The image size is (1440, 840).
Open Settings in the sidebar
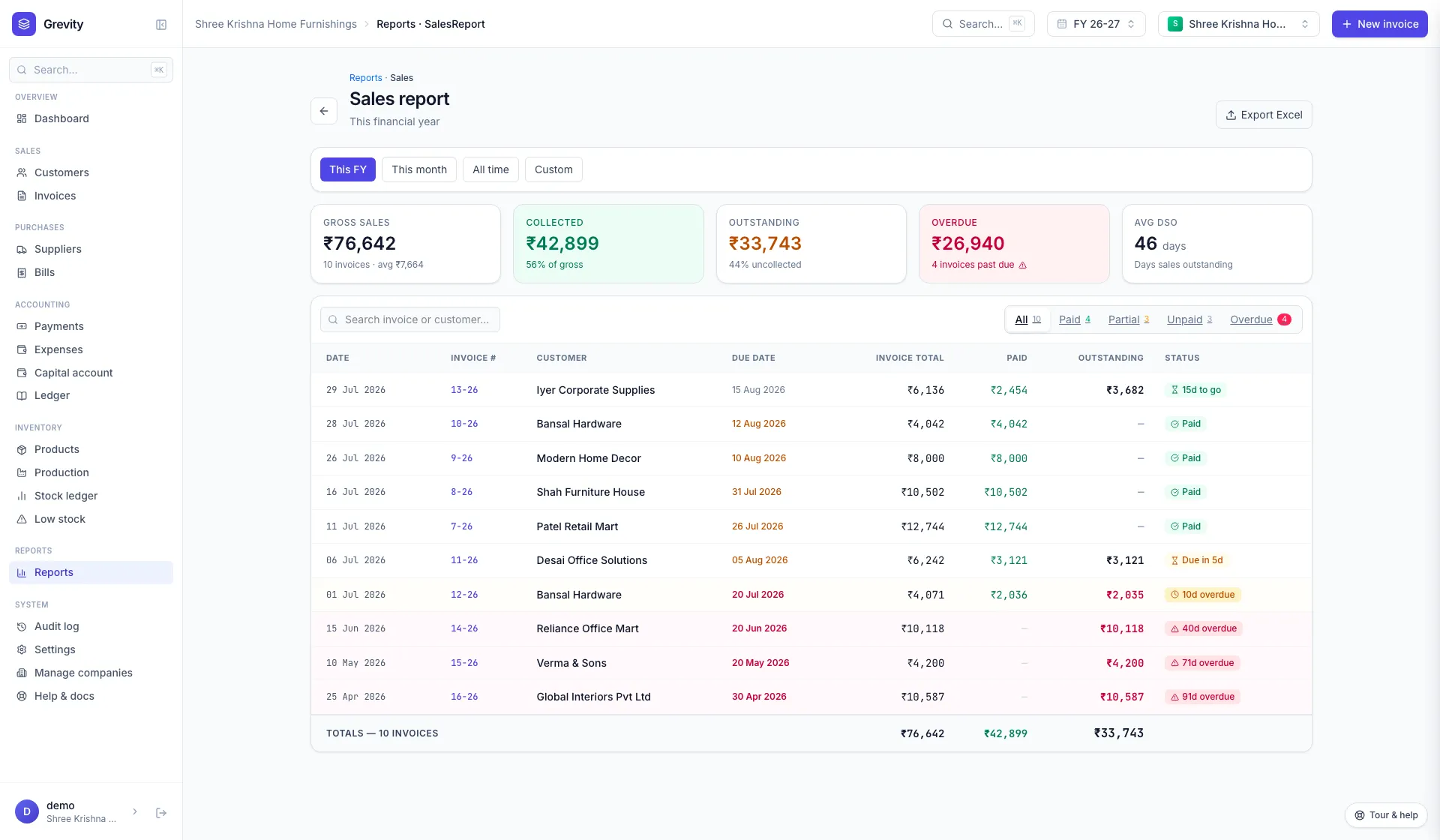click(x=91, y=649)
